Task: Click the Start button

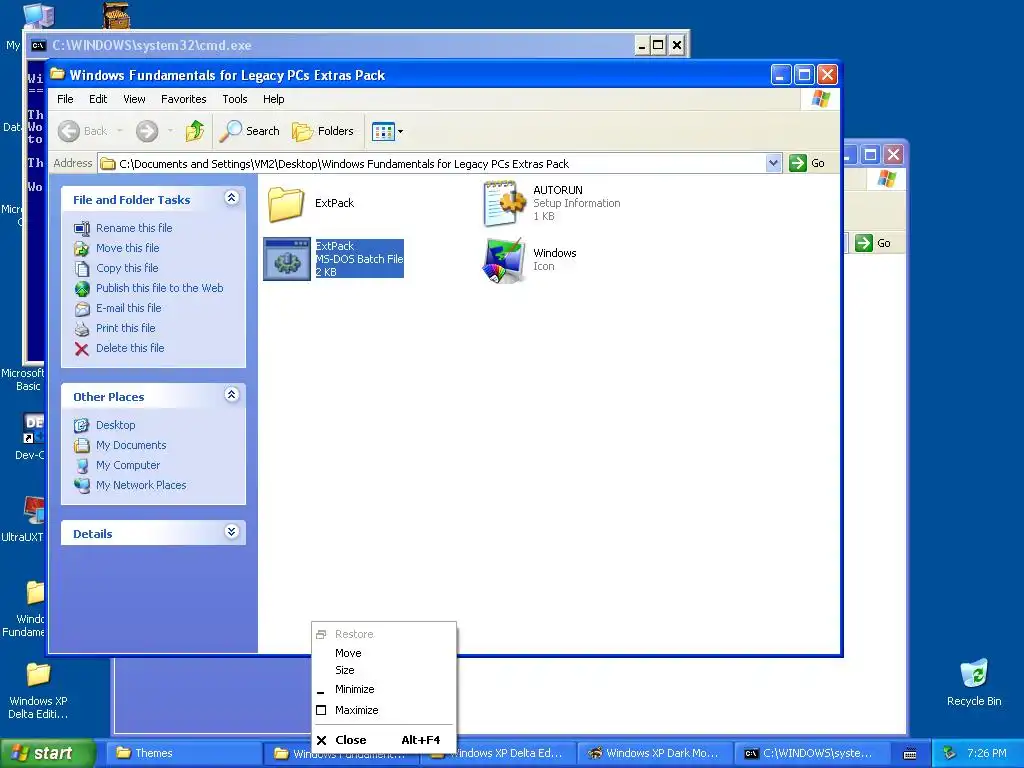Action: pos(47,753)
